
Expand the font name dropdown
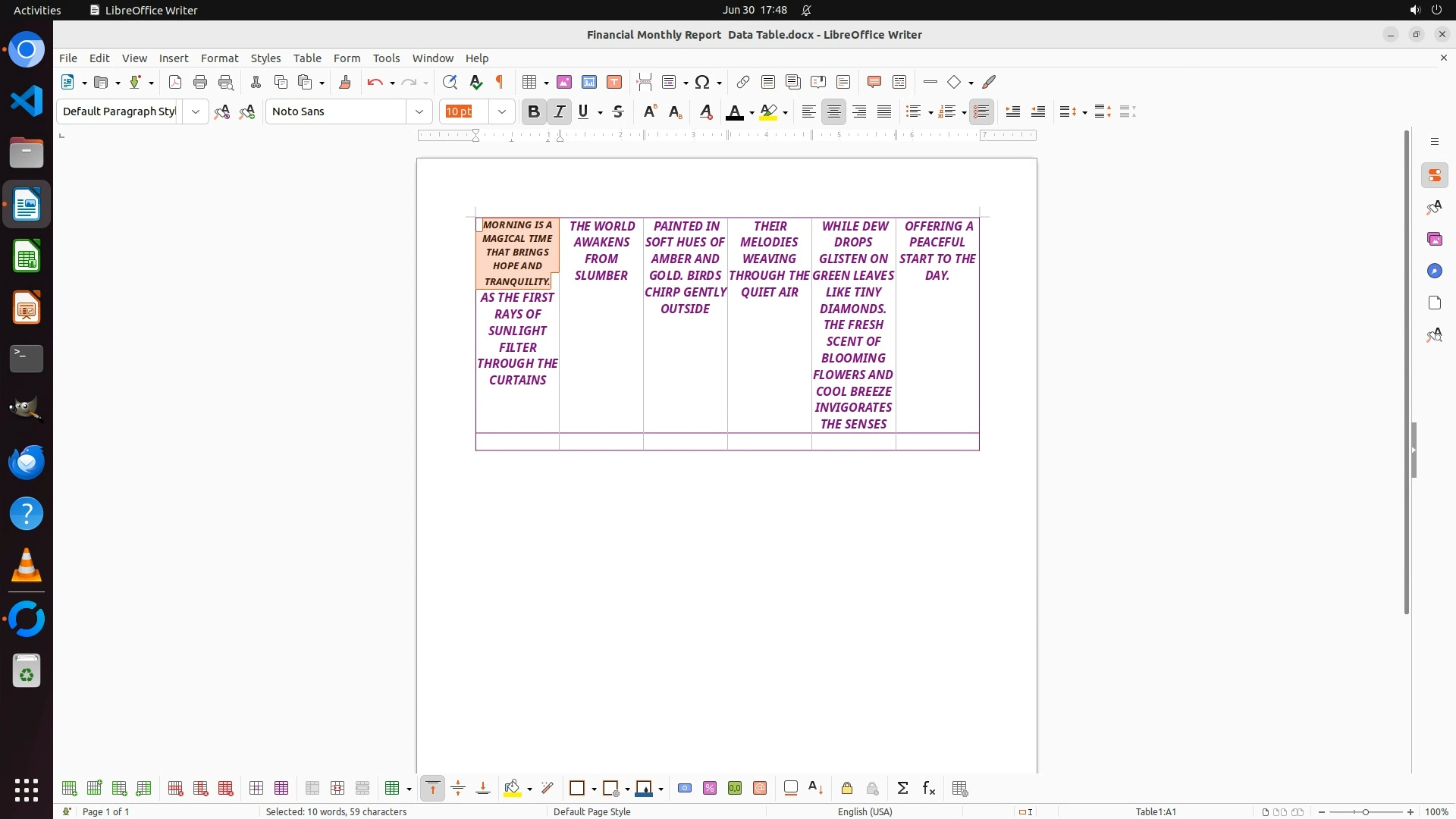click(419, 111)
